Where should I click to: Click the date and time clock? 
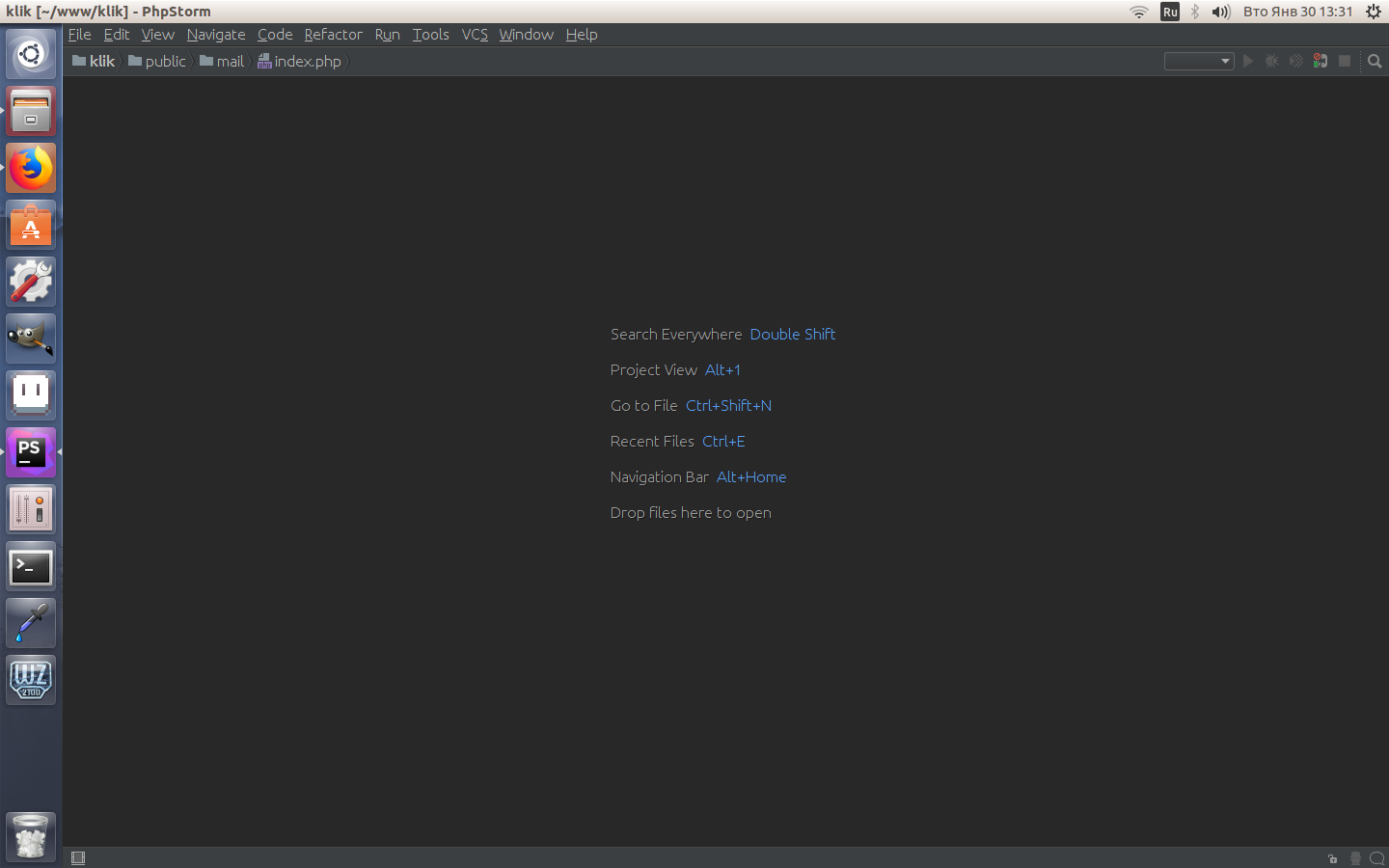(1297, 12)
